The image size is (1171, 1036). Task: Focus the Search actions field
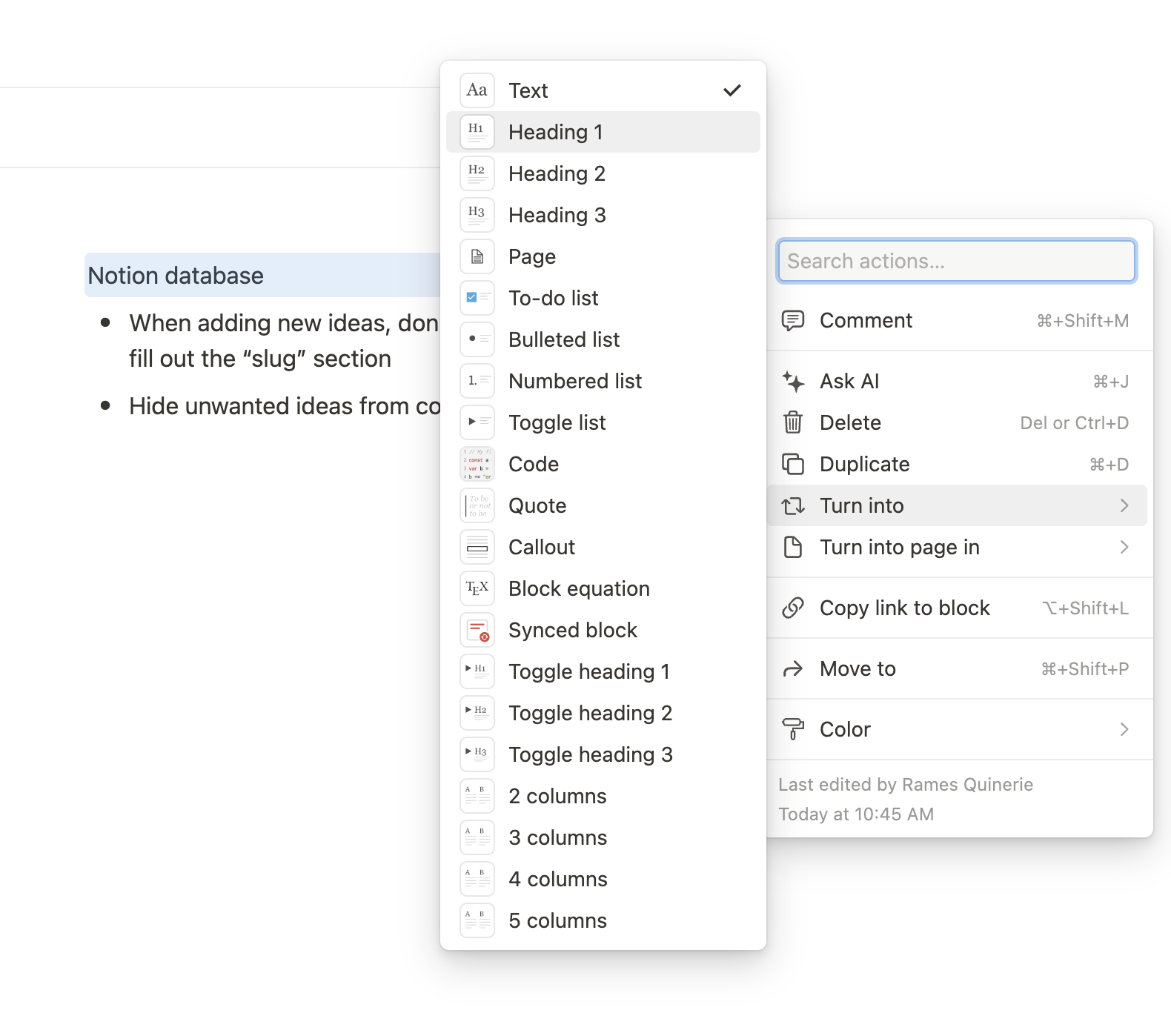pyautogui.click(x=957, y=261)
